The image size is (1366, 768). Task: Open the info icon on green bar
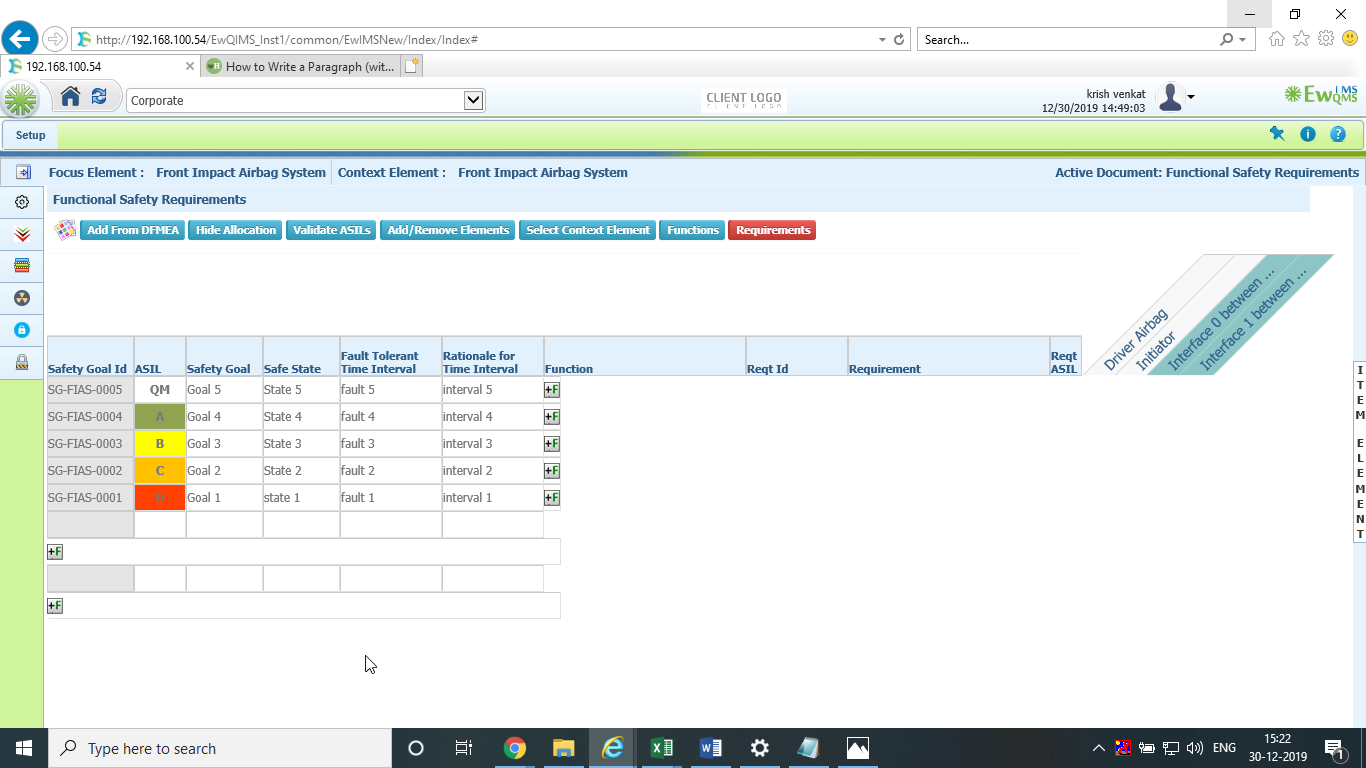click(x=1307, y=134)
